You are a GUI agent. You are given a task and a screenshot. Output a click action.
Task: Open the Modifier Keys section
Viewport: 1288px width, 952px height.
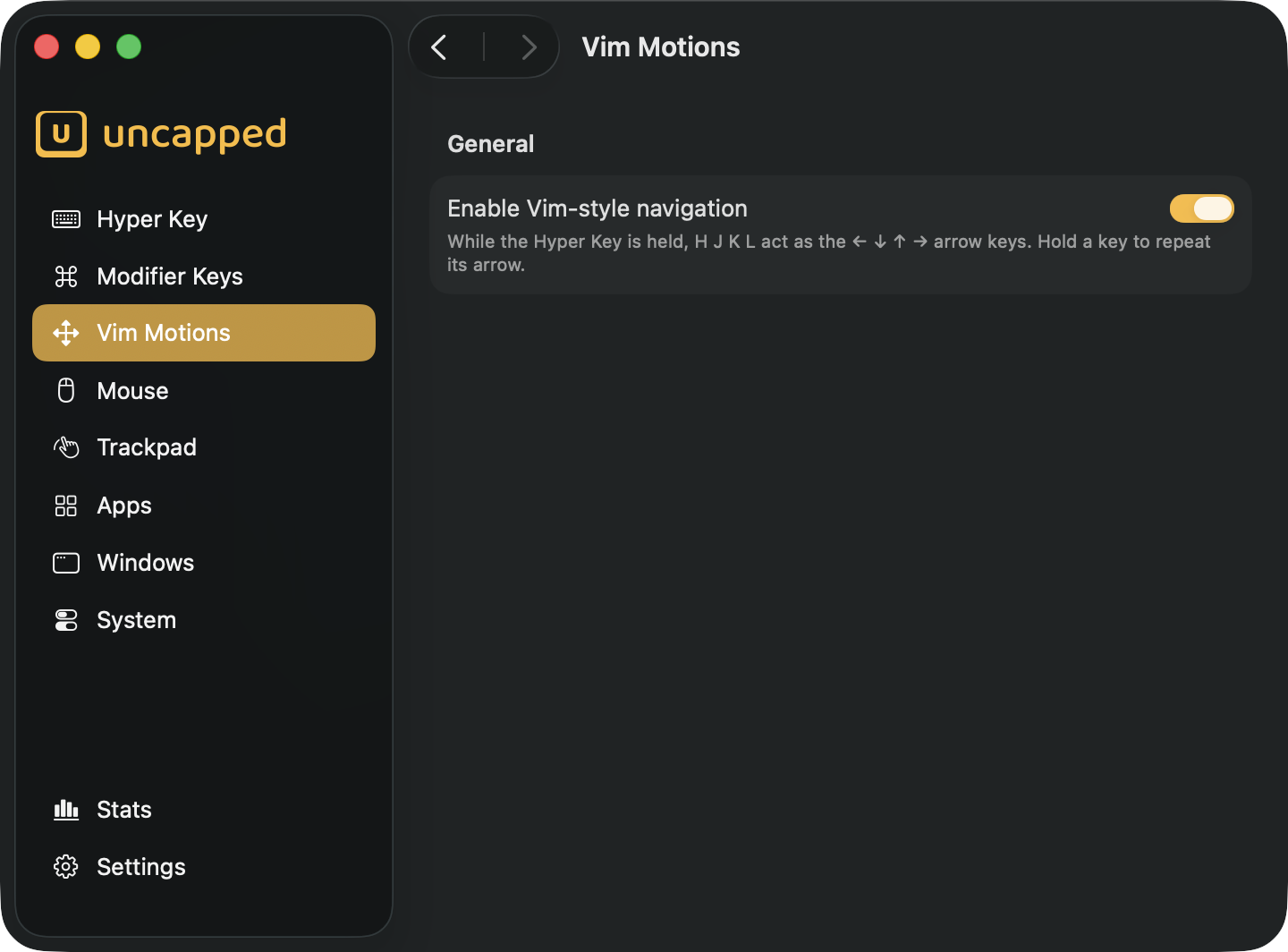[x=204, y=276]
